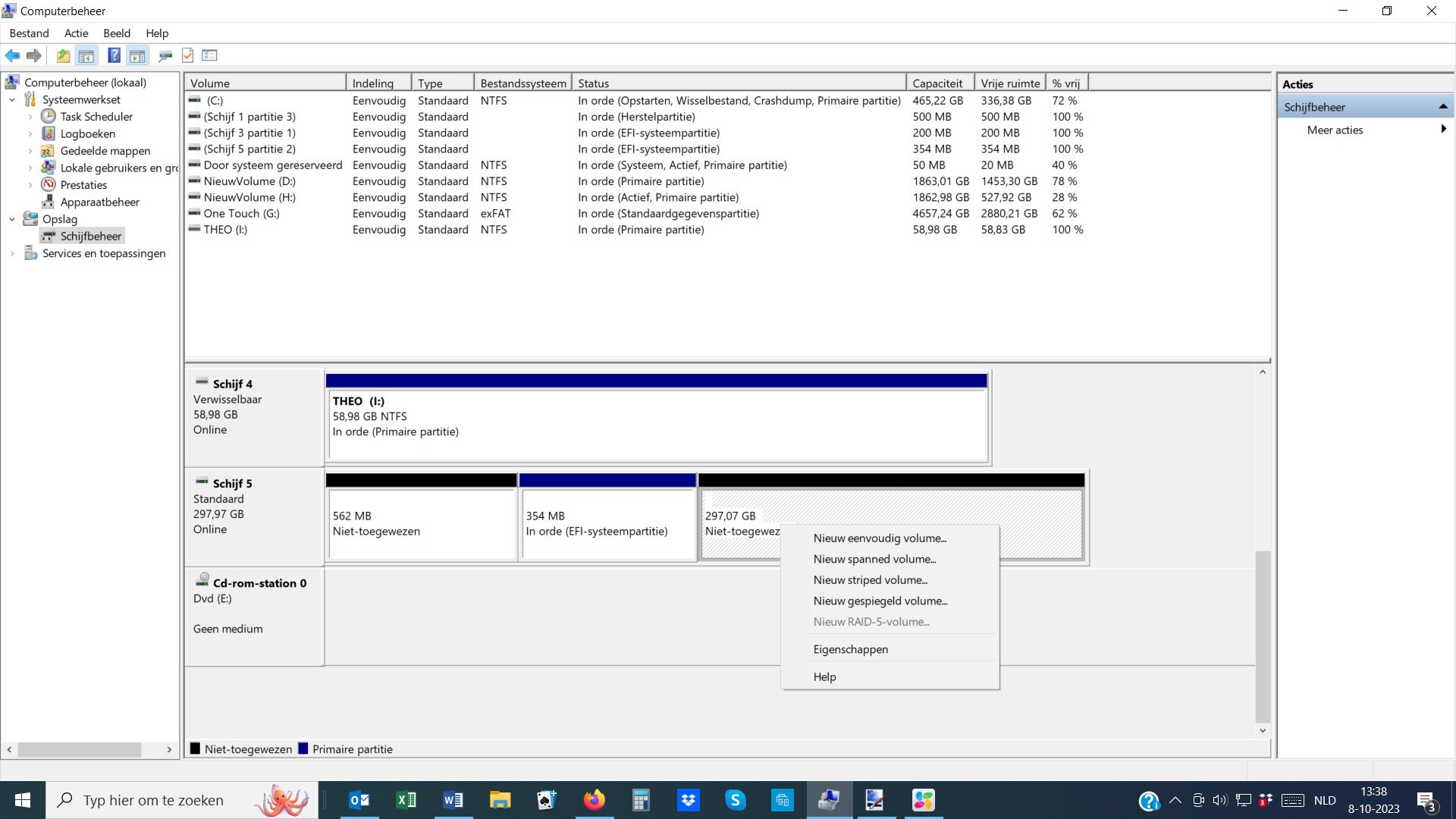Image resolution: width=1456 pixels, height=819 pixels.
Task: Expand the Meer acties submenu arrow
Action: (1443, 130)
